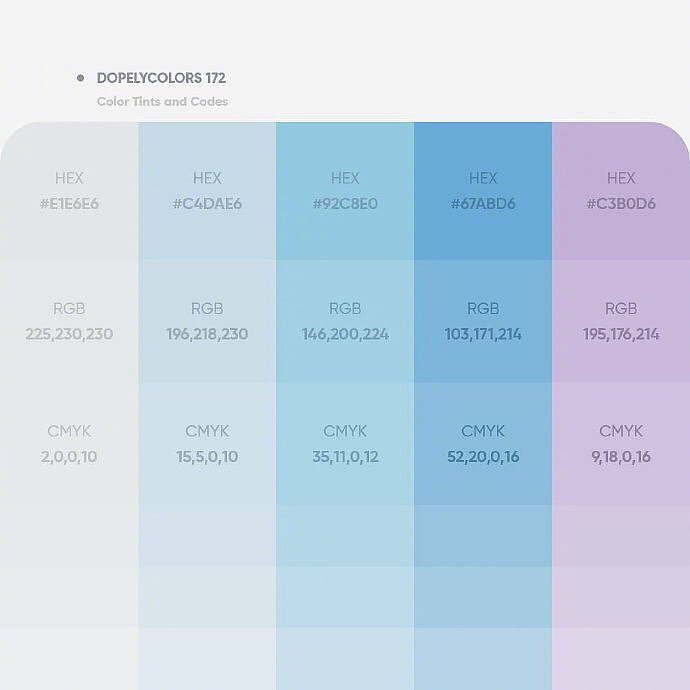
Task: Click the DOPELYCOLORS 172 title
Action: [x=161, y=78]
